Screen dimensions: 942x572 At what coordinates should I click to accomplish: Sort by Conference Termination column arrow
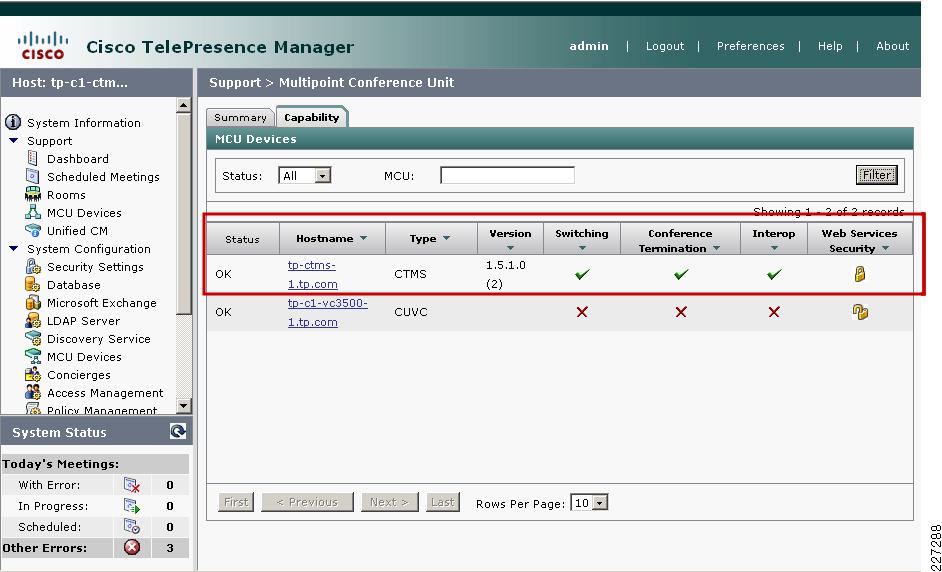(716, 248)
